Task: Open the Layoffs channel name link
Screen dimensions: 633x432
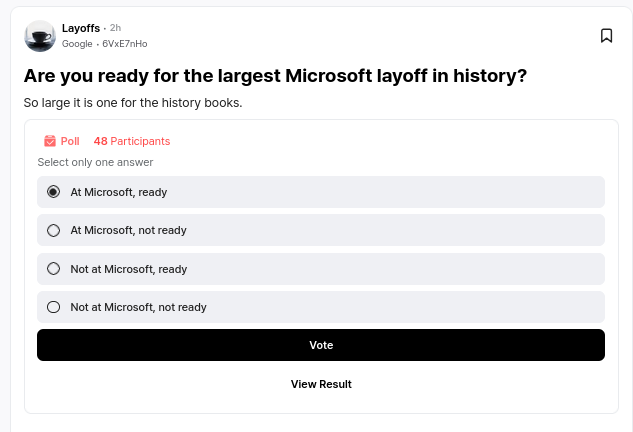Action: click(x=81, y=28)
